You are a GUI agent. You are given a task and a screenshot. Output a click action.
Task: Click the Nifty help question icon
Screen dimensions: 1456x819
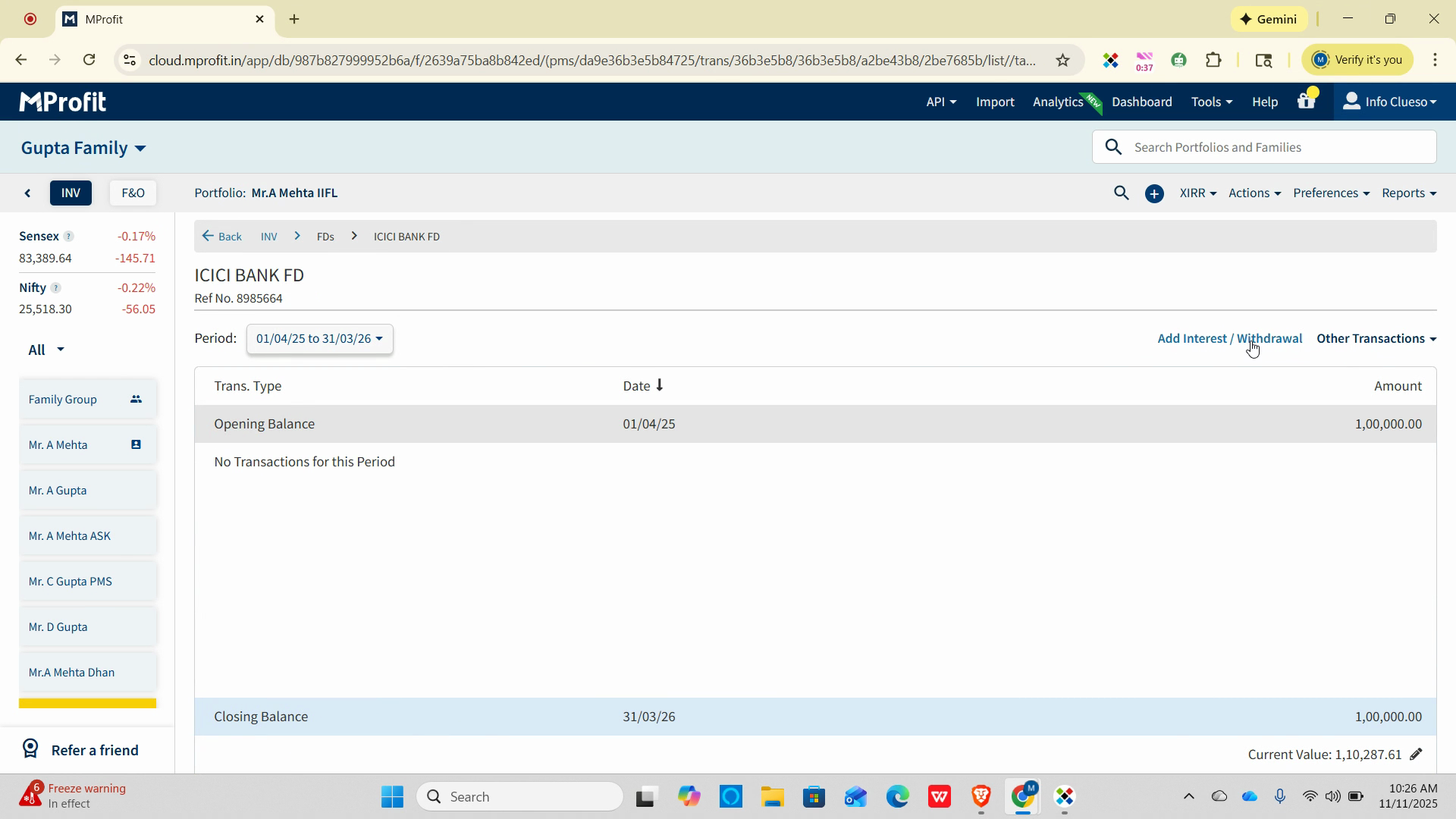[x=55, y=288]
